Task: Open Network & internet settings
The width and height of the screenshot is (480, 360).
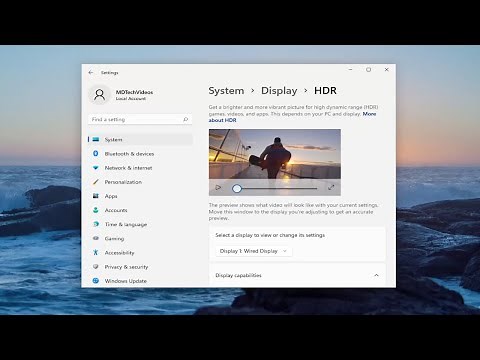Action: point(140,168)
